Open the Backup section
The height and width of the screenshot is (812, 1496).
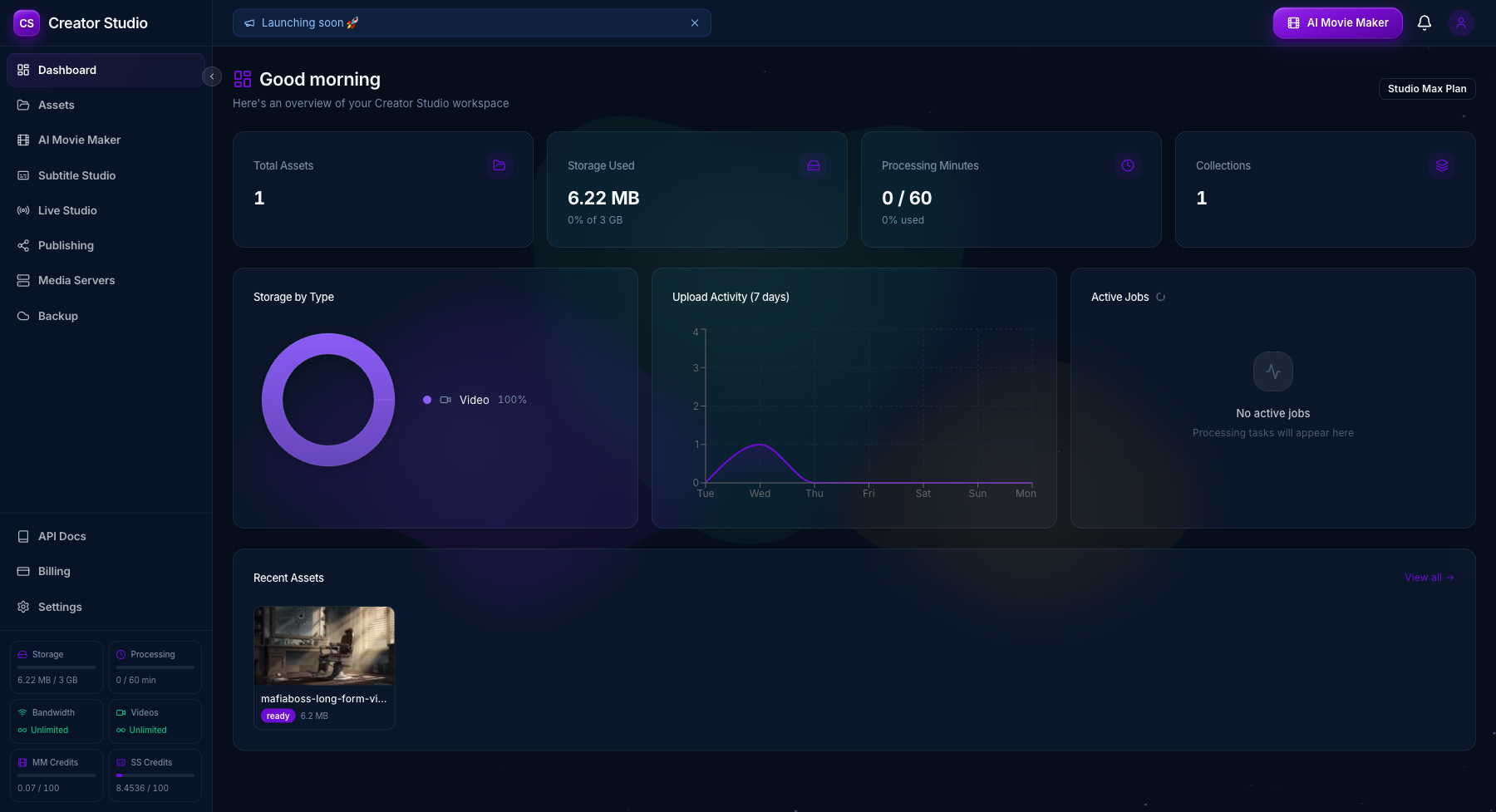(57, 316)
